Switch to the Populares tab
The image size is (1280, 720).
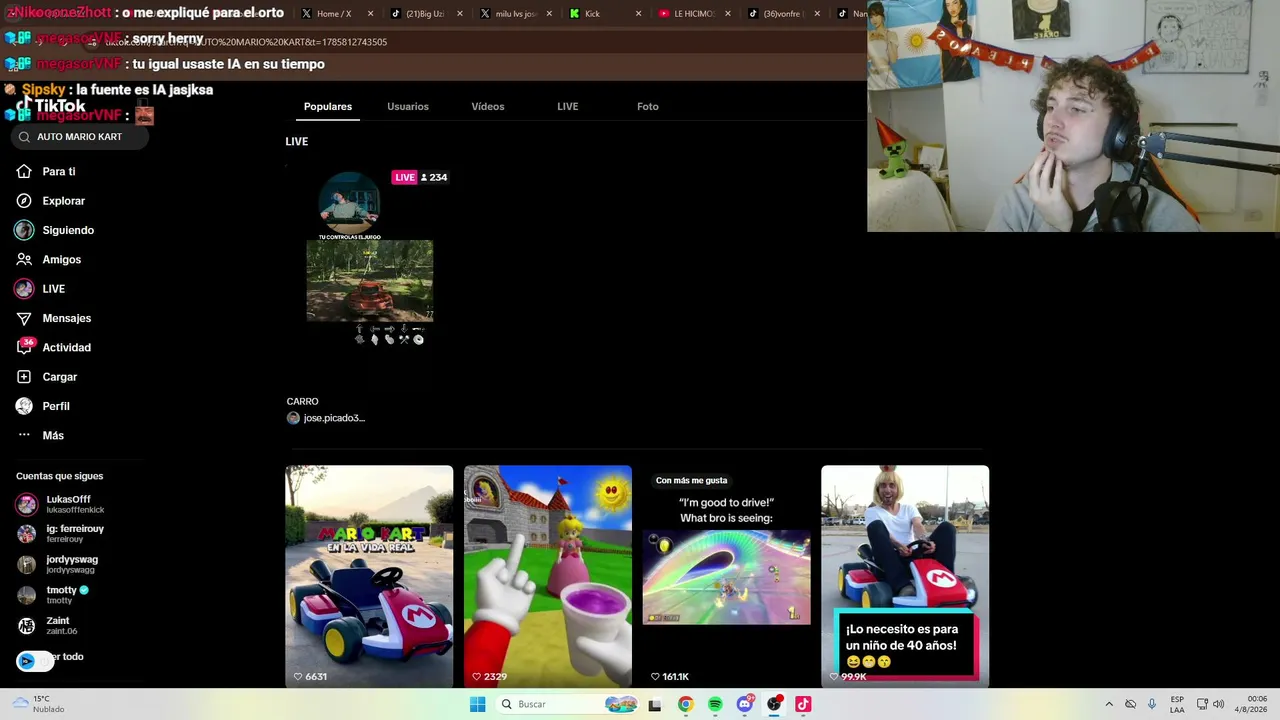[x=328, y=106]
